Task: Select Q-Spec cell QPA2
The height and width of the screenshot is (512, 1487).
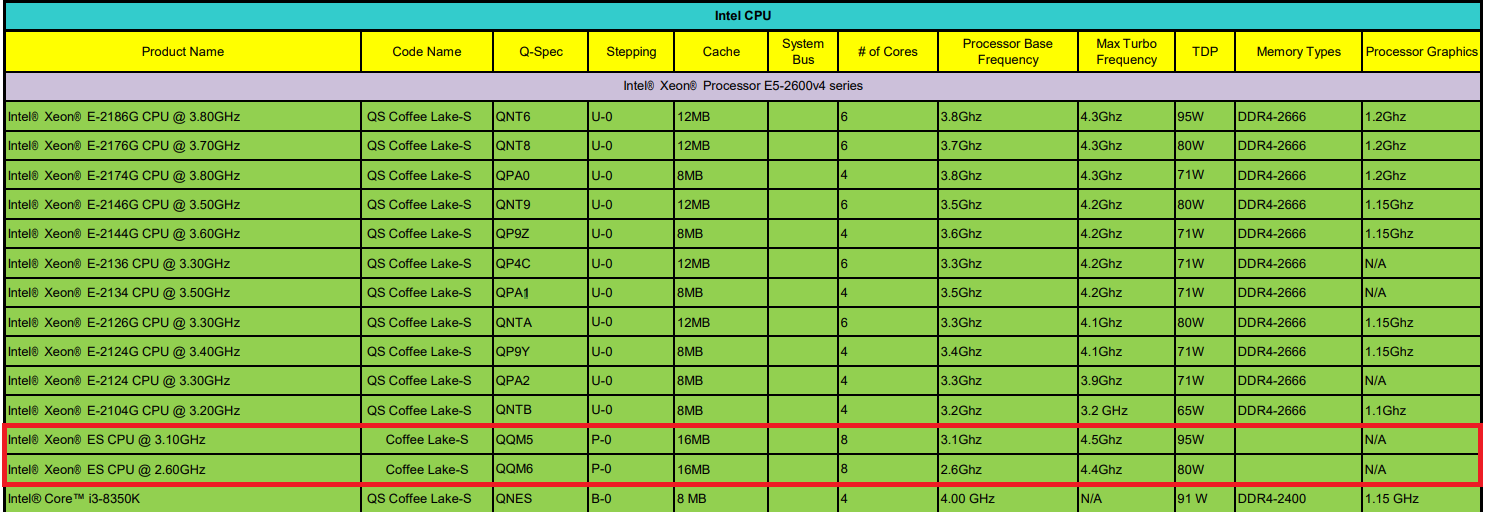Action: 540,380
